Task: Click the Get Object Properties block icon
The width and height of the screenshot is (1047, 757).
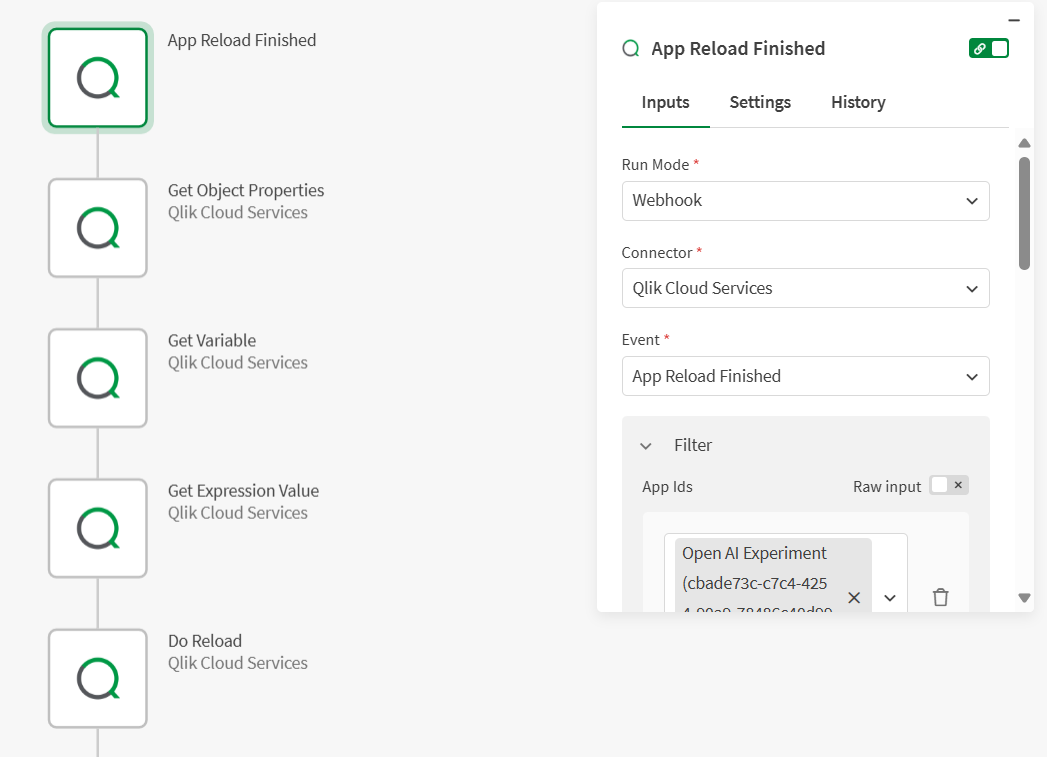Action: click(98, 228)
